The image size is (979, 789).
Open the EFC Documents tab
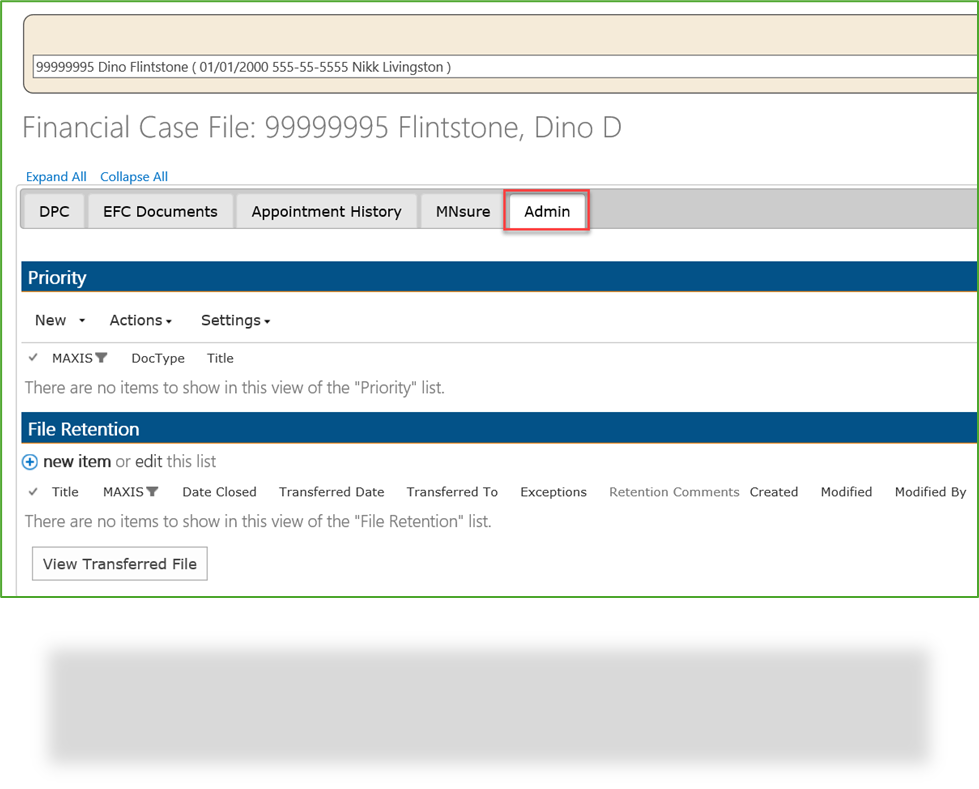[x=160, y=211]
